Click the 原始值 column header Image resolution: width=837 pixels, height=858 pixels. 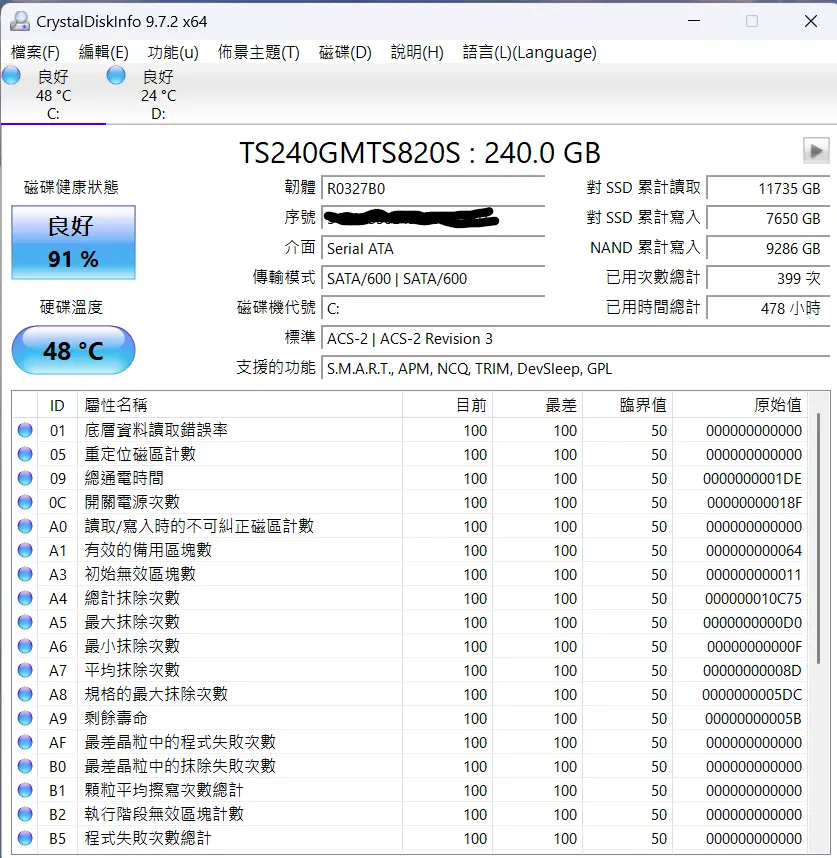coord(777,404)
